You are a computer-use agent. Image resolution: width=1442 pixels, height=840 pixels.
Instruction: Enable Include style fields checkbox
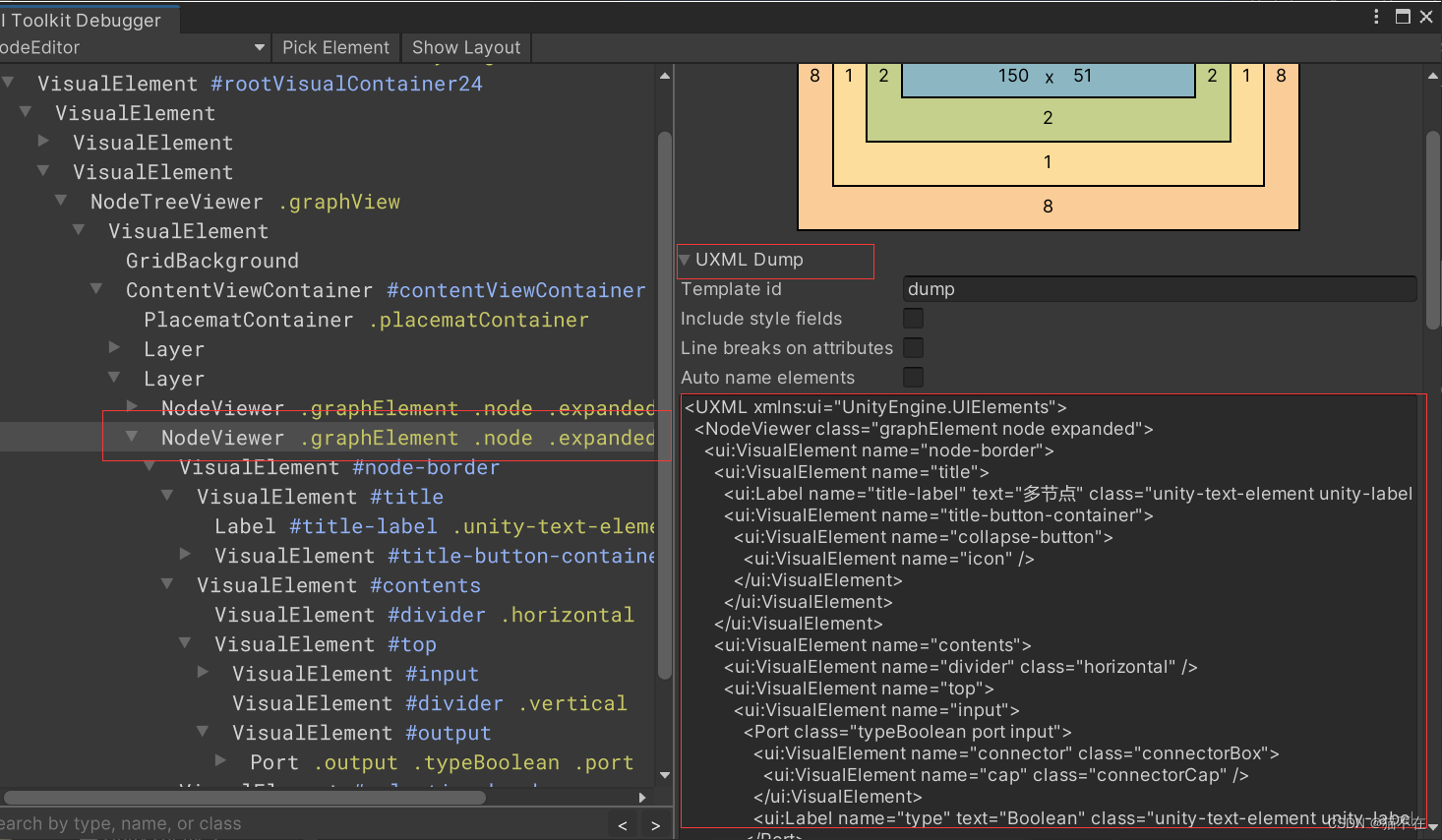tap(914, 318)
